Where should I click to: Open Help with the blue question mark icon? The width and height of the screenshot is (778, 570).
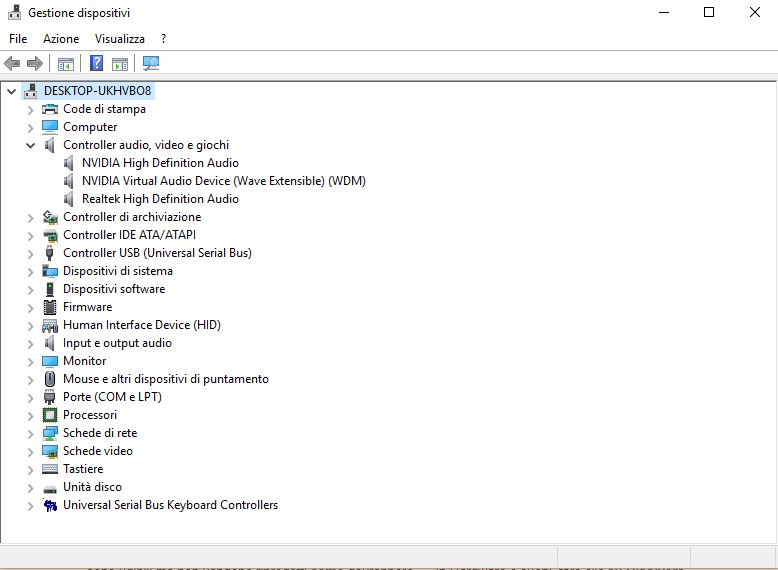tap(97, 64)
